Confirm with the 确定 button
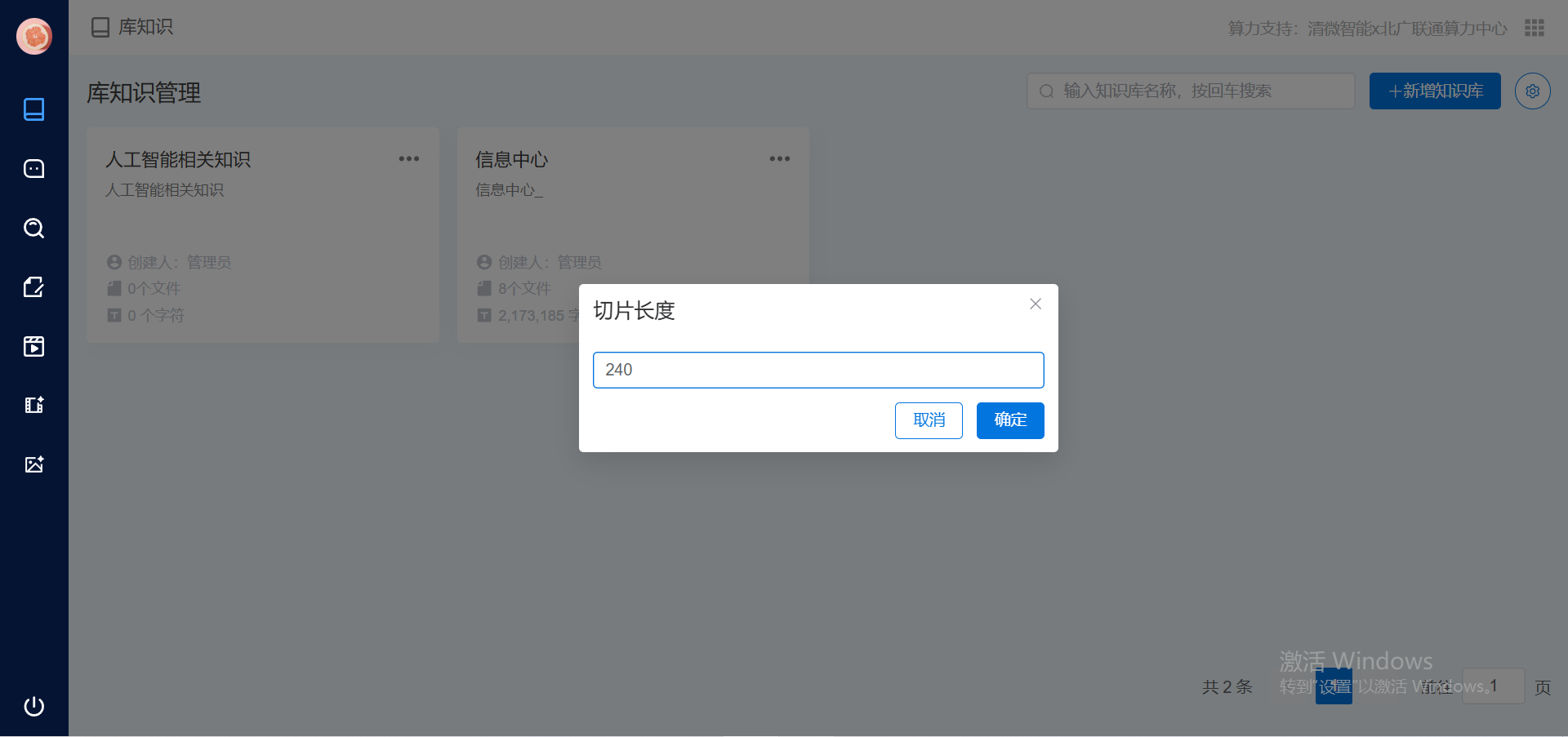The height and width of the screenshot is (737, 1568). click(1009, 420)
